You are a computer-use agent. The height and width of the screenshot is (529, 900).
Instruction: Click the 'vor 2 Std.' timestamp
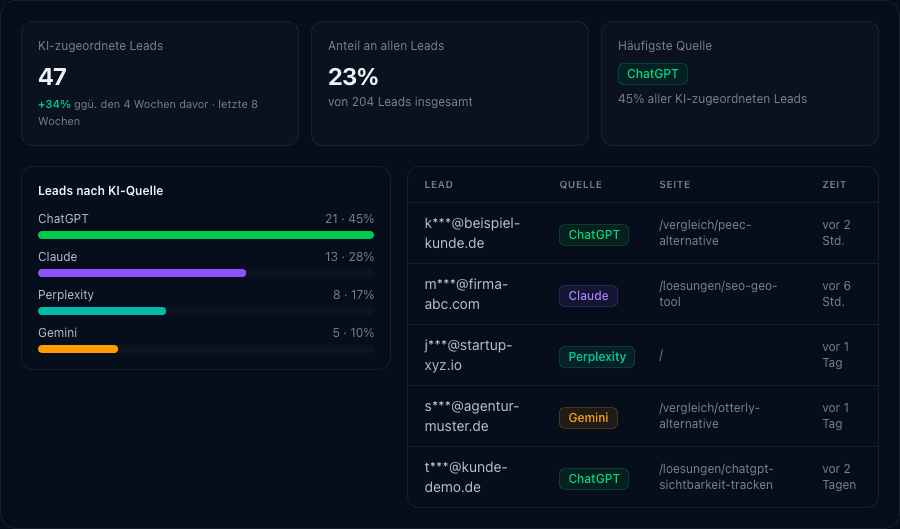coord(836,233)
